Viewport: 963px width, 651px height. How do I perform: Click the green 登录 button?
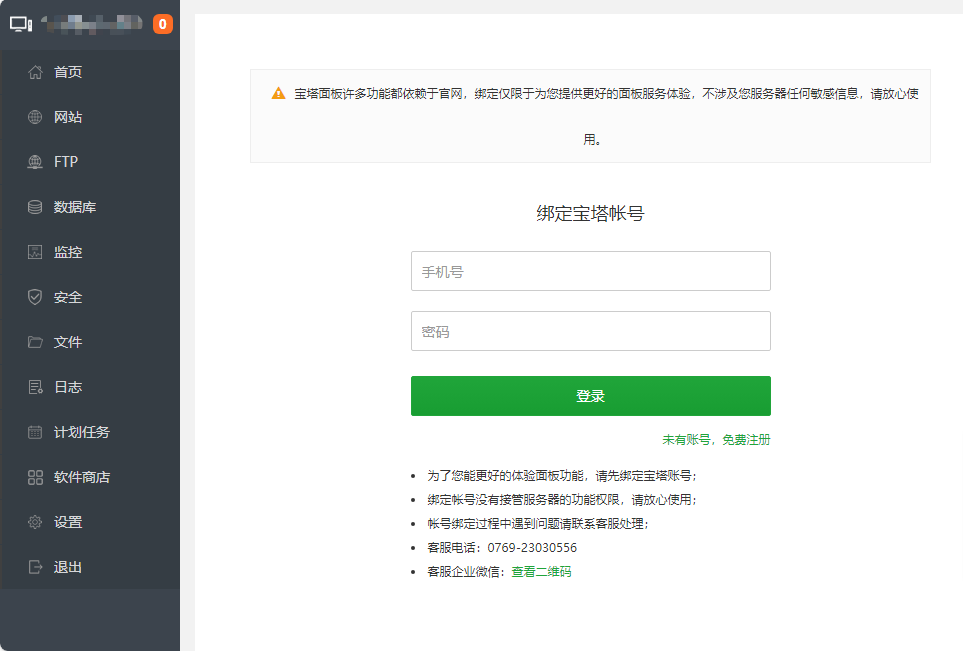tap(591, 396)
